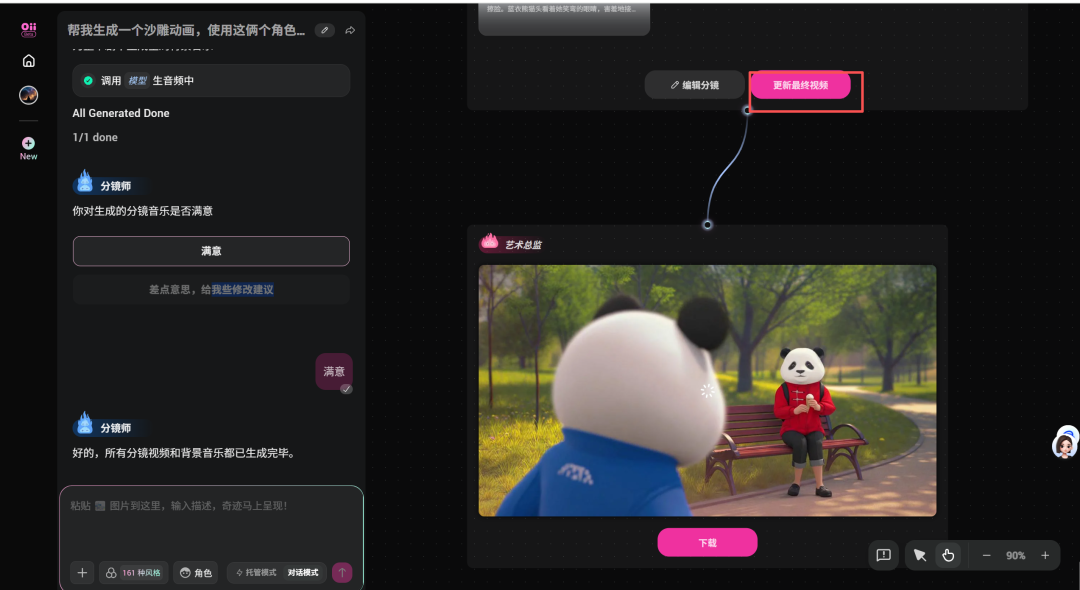Select the pointer cursor tool
The height and width of the screenshot is (590, 1080).
920,556
